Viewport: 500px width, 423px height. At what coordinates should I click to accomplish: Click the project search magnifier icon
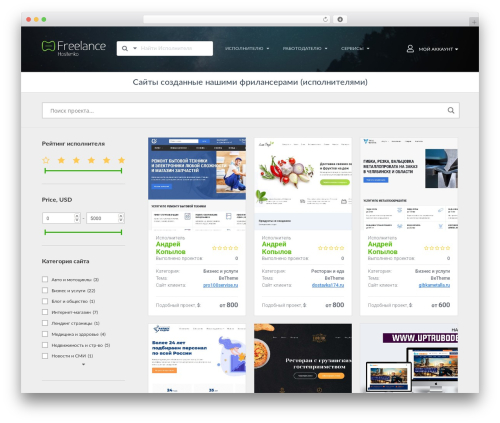(x=451, y=110)
